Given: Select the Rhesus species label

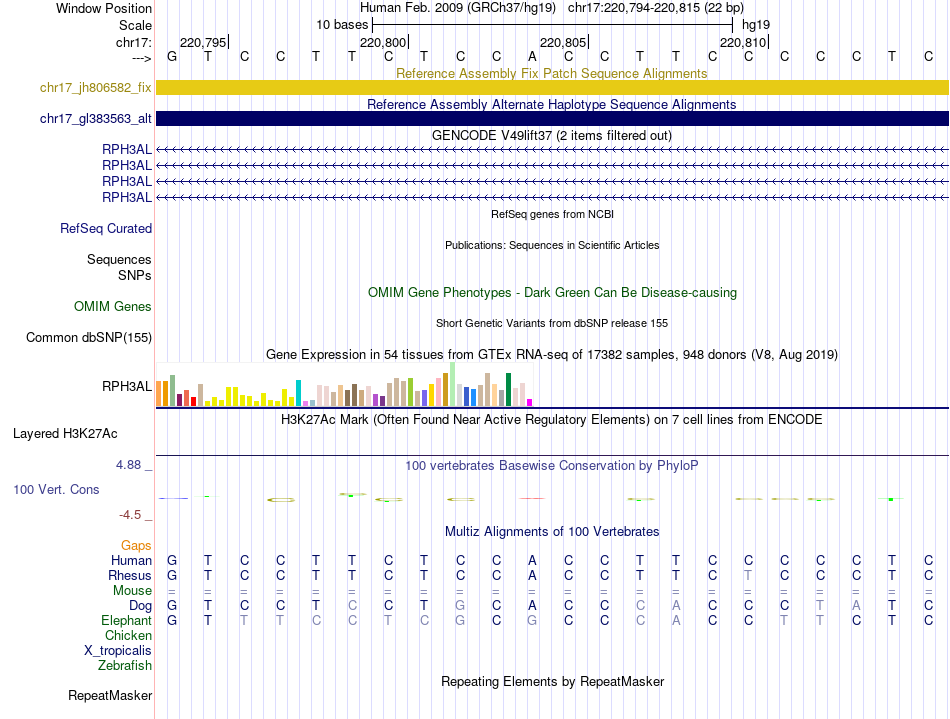Looking at the screenshot, I should click(130, 575).
